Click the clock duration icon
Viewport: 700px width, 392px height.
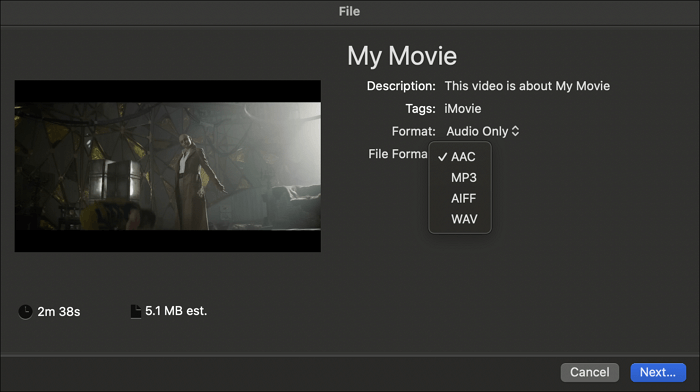click(x=25, y=312)
